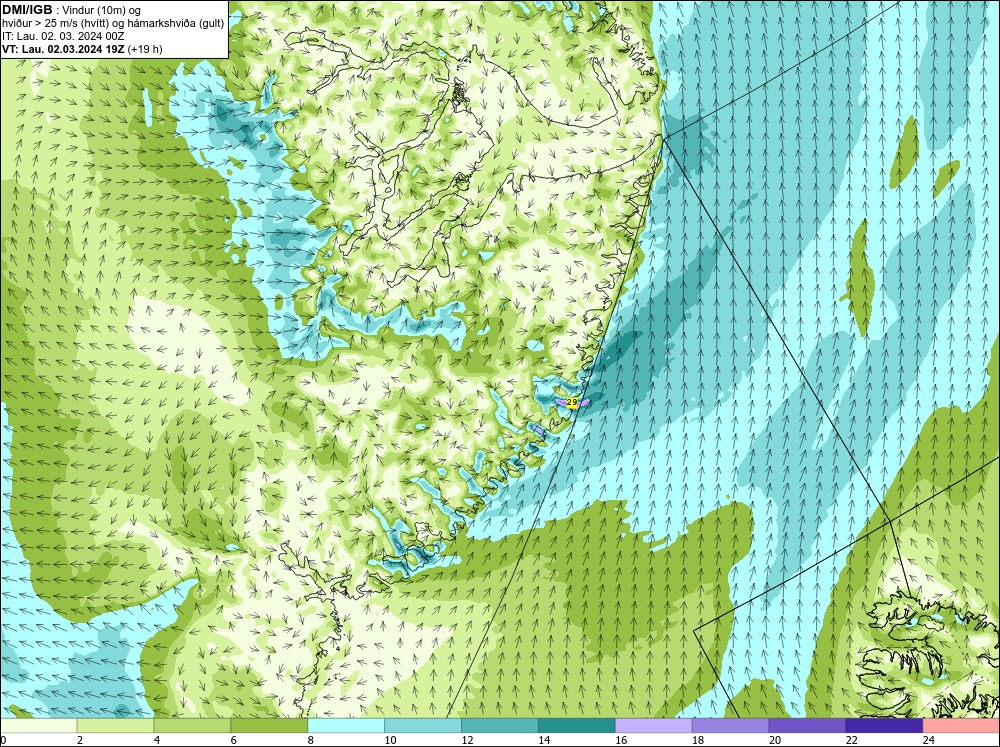
Task: Select the 14–16 m/s dark teal legend swatch
Action: pyautogui.click(x=577, y=726)
